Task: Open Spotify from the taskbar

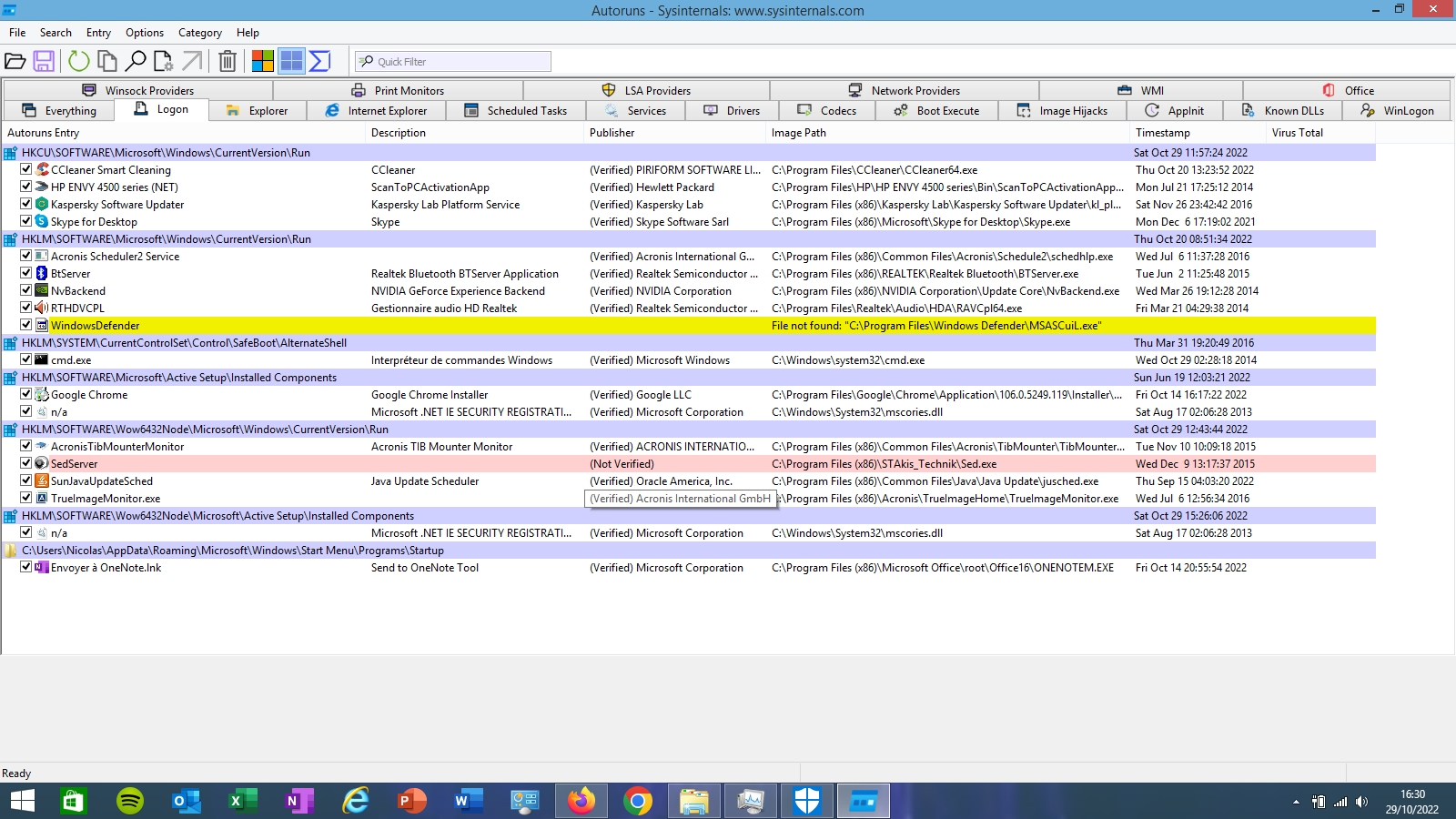Action: [130, 801]
